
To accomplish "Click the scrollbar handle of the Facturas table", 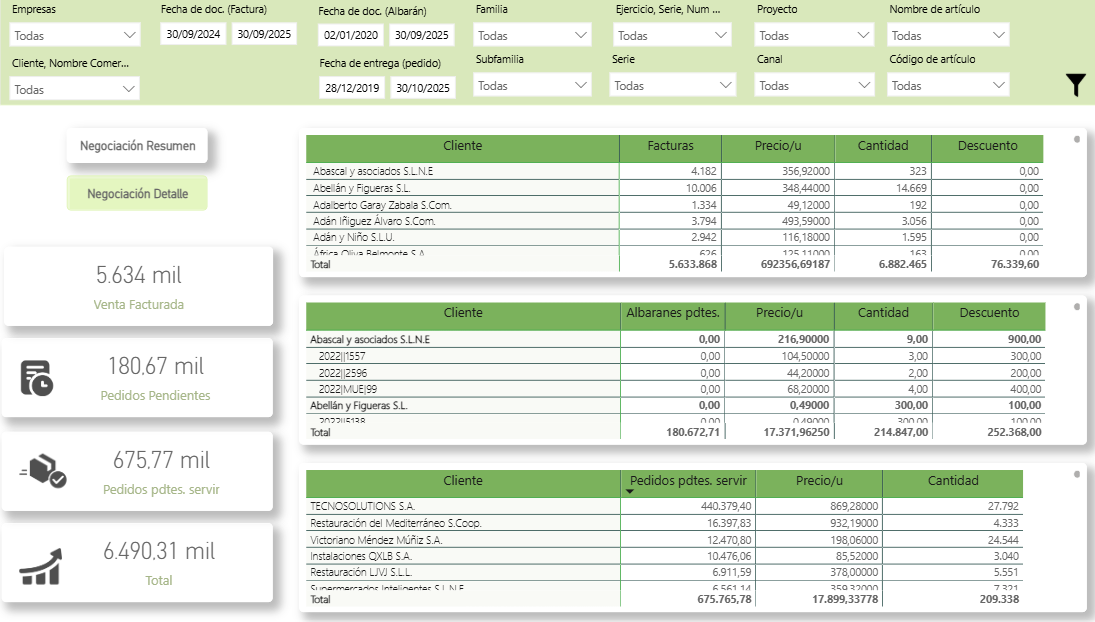I will [1076, 139].
